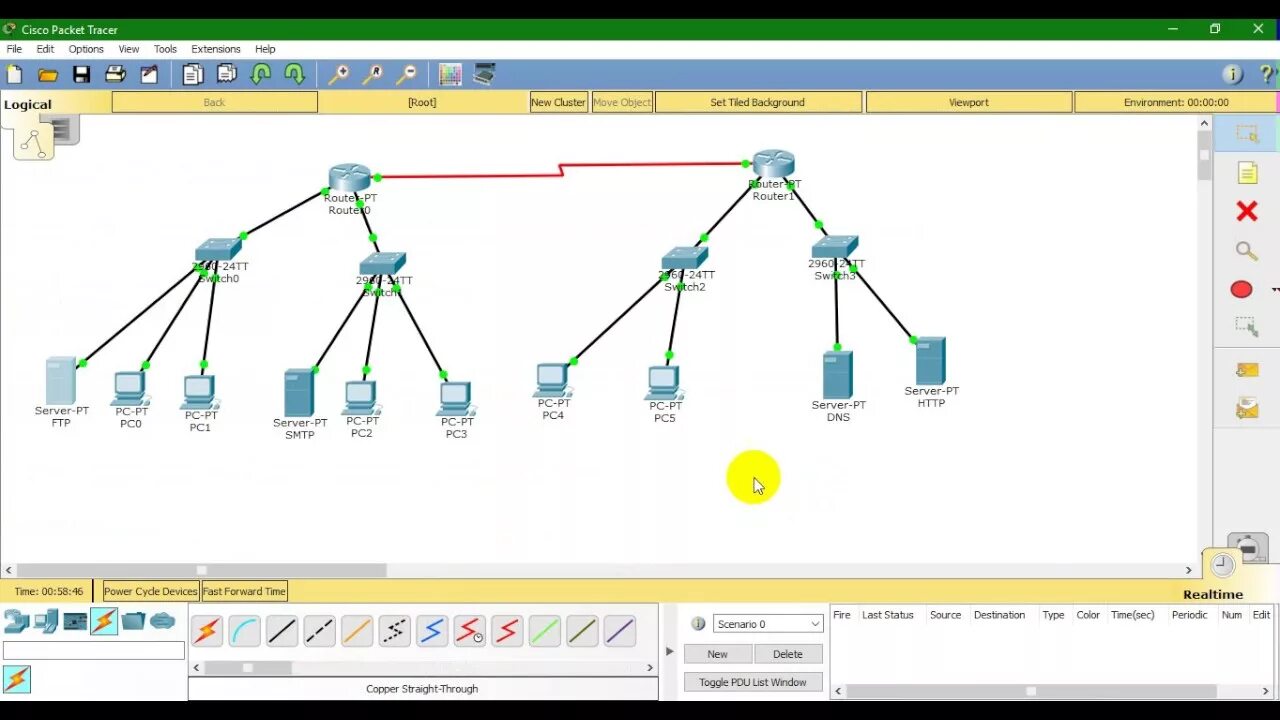The width and height of the screenshot is (1280, 720).
Task: Pick the Automatically Choose Connection Type cable
Action: click(x=207, y=631)
